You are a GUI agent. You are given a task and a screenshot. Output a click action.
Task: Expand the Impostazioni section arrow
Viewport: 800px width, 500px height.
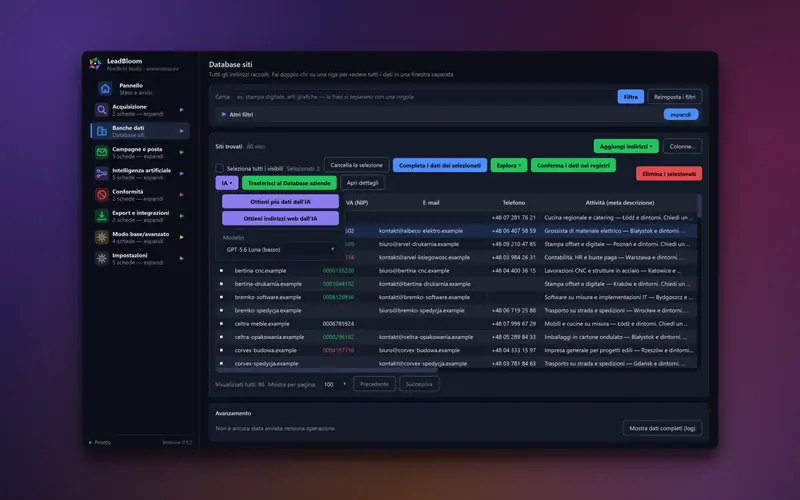tap(182, 258)
